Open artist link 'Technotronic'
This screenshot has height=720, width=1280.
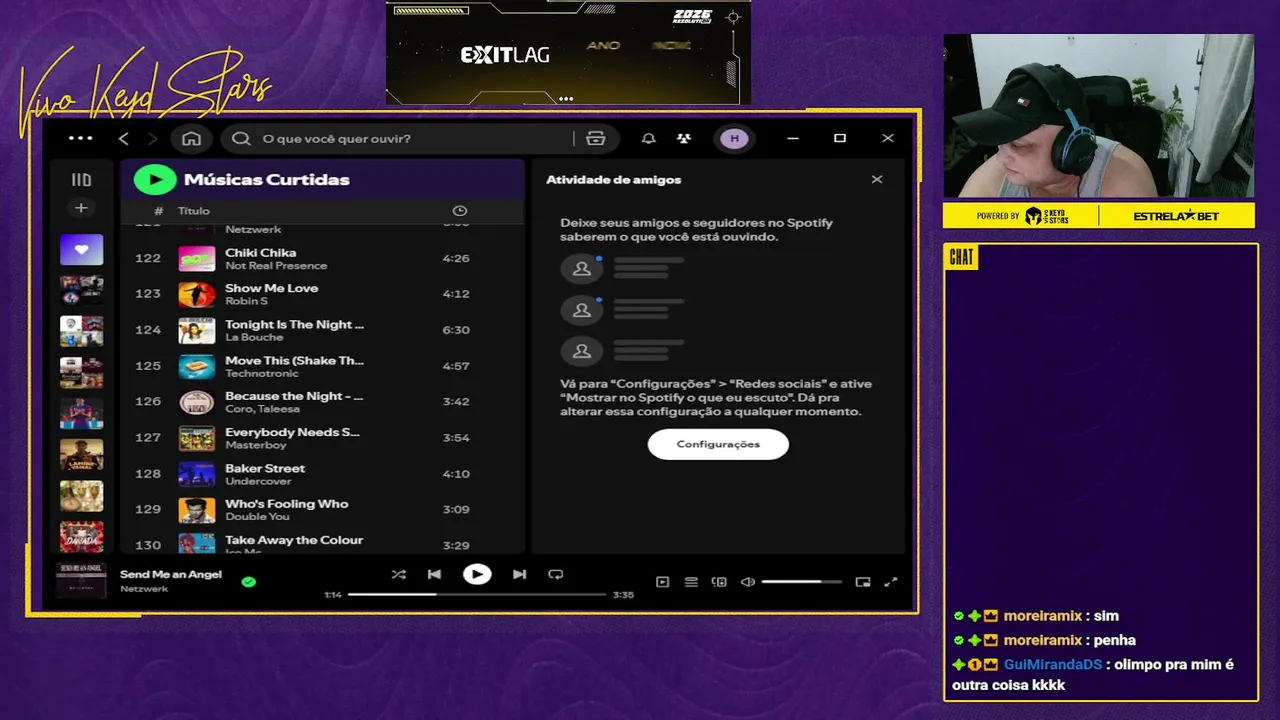[x=262, y=373]
